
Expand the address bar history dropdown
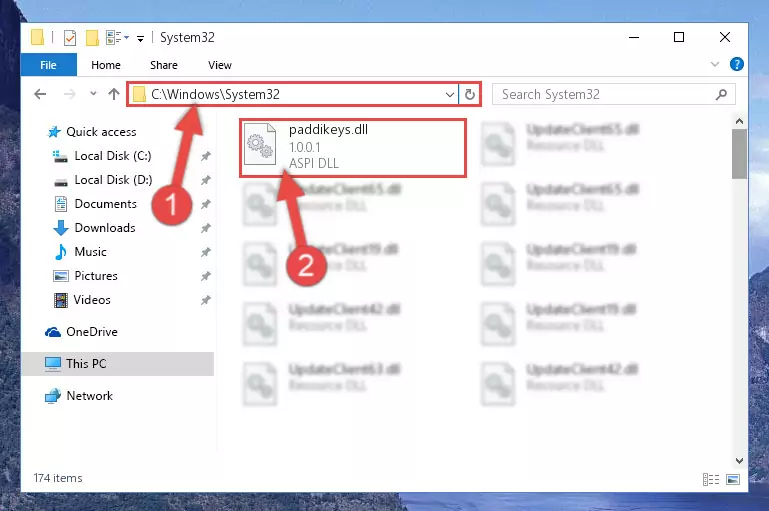pos(449,95)
